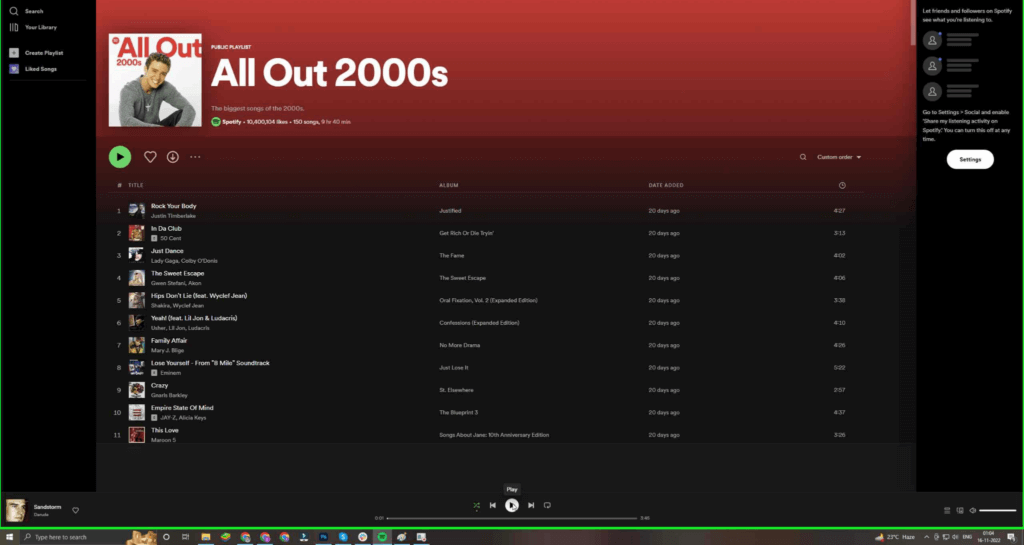The width and height of the screenshot is (1024, 545).
Task: Open Justin Timberlake artist link
Action: pyautogui.click(x=173, y=216)
